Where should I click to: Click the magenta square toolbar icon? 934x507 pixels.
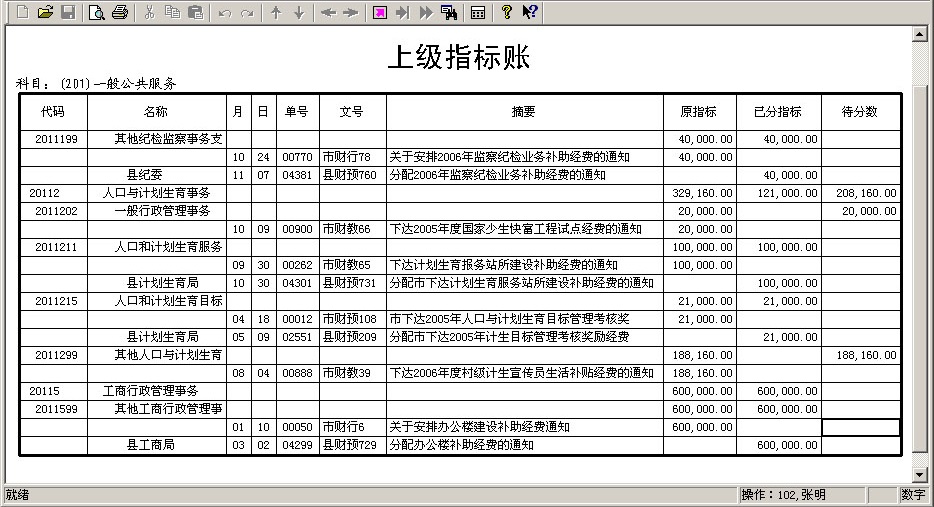tap(380, 12)
